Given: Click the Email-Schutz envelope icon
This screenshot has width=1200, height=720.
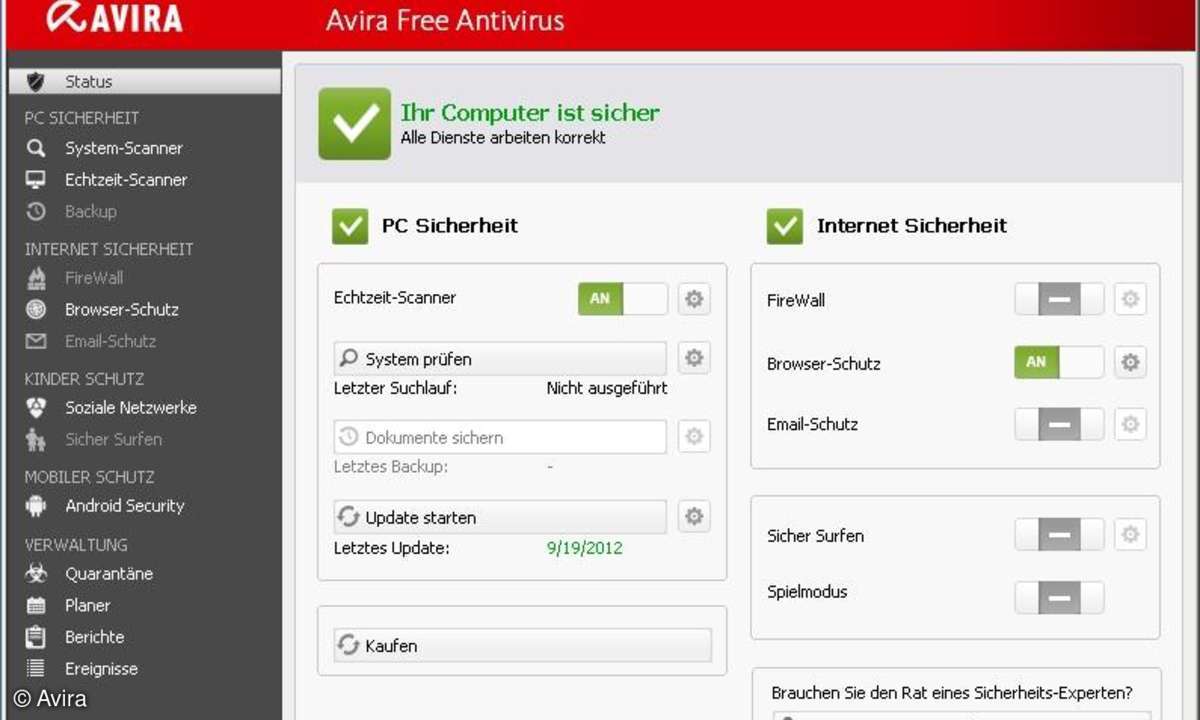Looking at the screenshot, I should 36,341.
